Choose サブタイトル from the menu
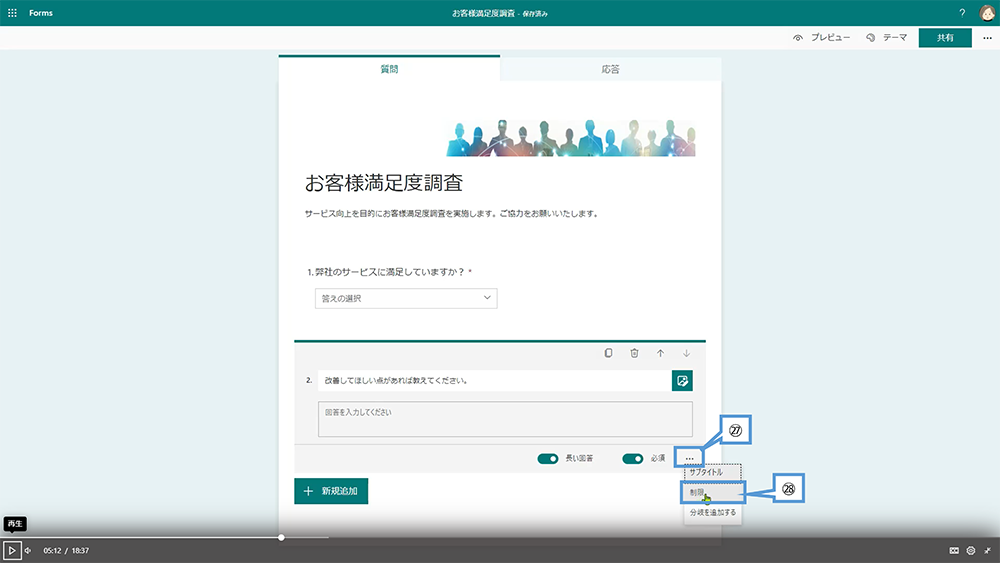 point(712,472)
